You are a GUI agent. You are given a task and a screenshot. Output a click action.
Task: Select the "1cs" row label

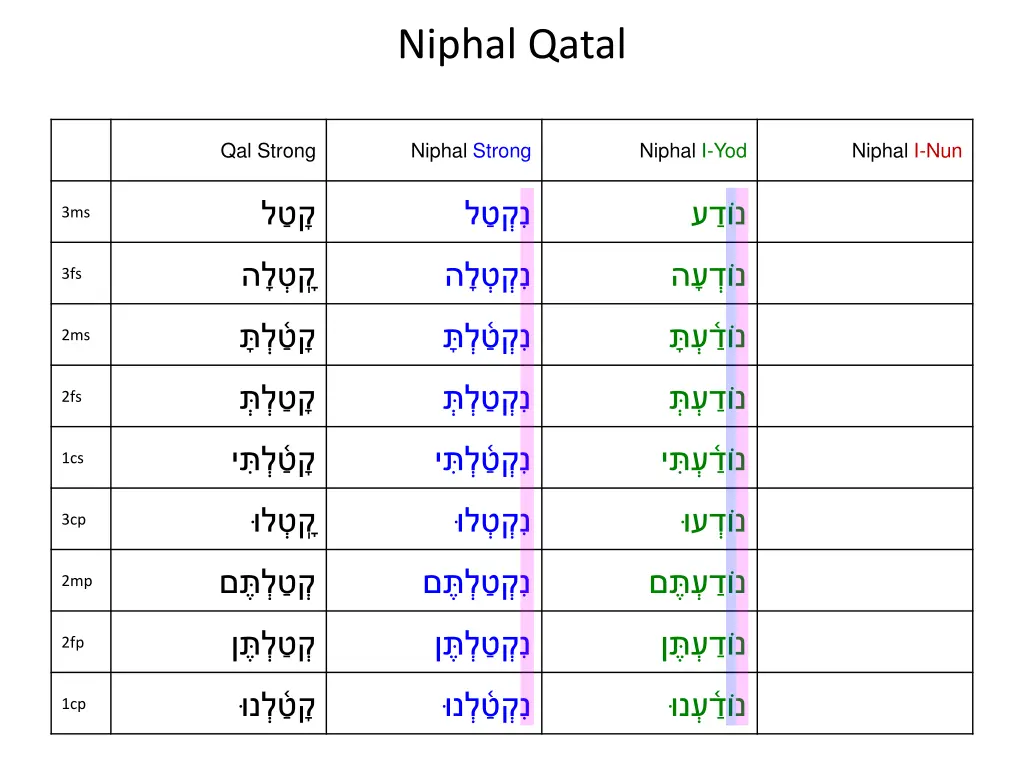click(73, 458)
